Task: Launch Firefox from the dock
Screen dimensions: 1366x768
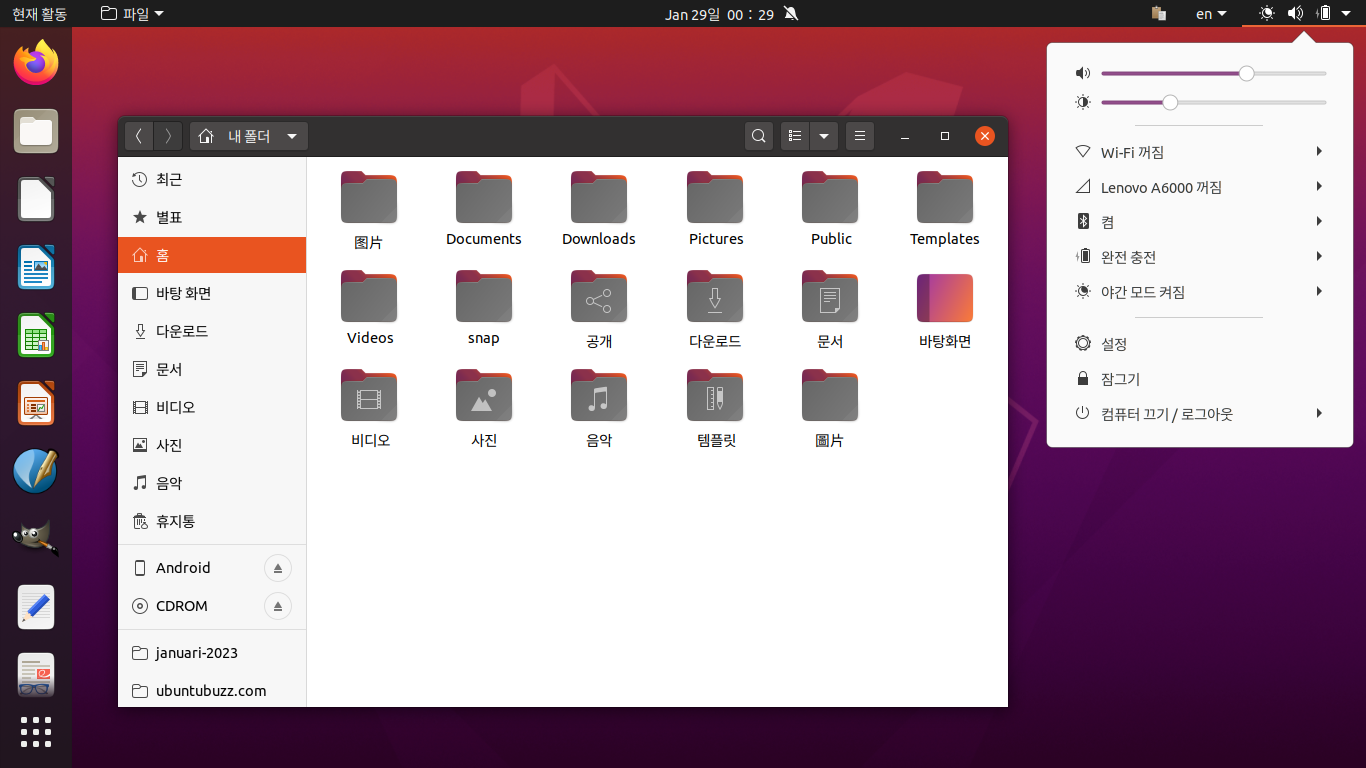Action: click(36, 63)
